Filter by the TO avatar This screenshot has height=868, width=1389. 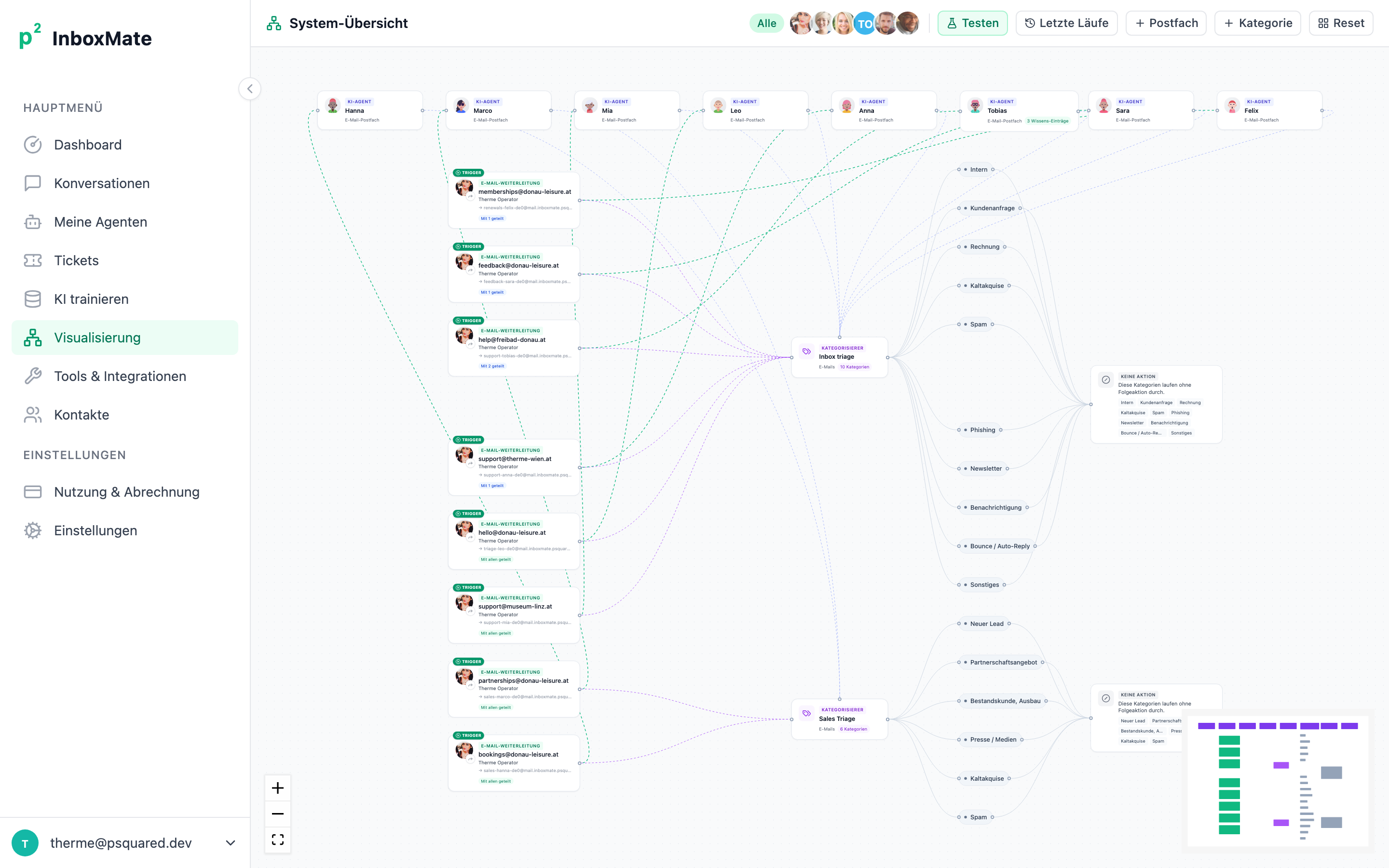point(864,24)
